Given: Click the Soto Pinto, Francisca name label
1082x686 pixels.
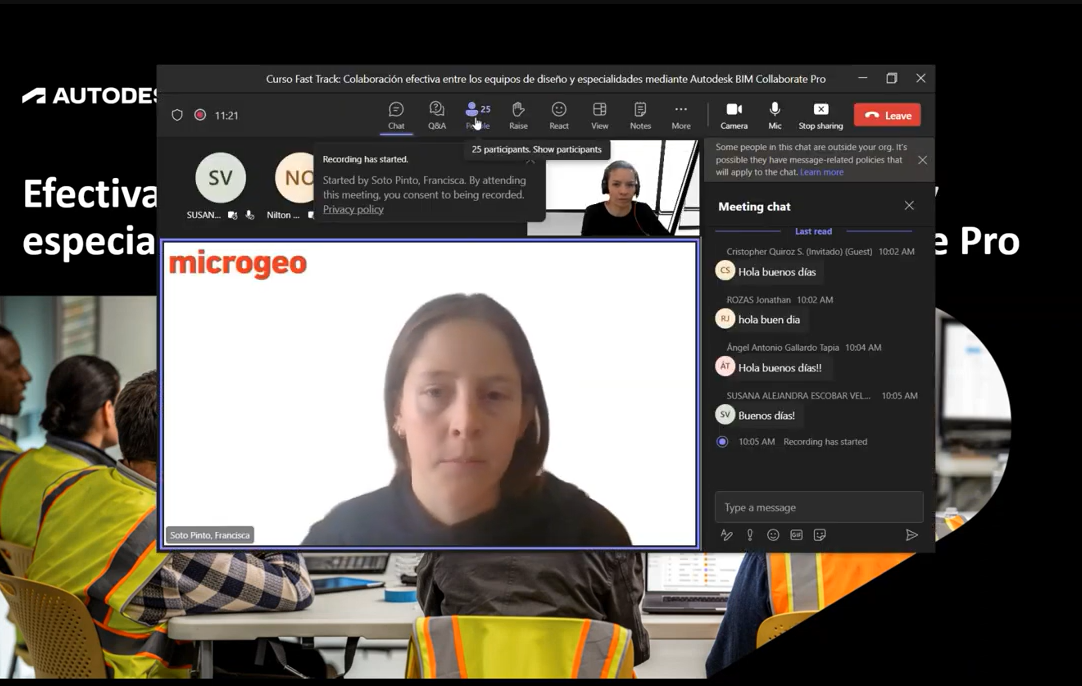Looking at the screenshot, I should [210, 535].
